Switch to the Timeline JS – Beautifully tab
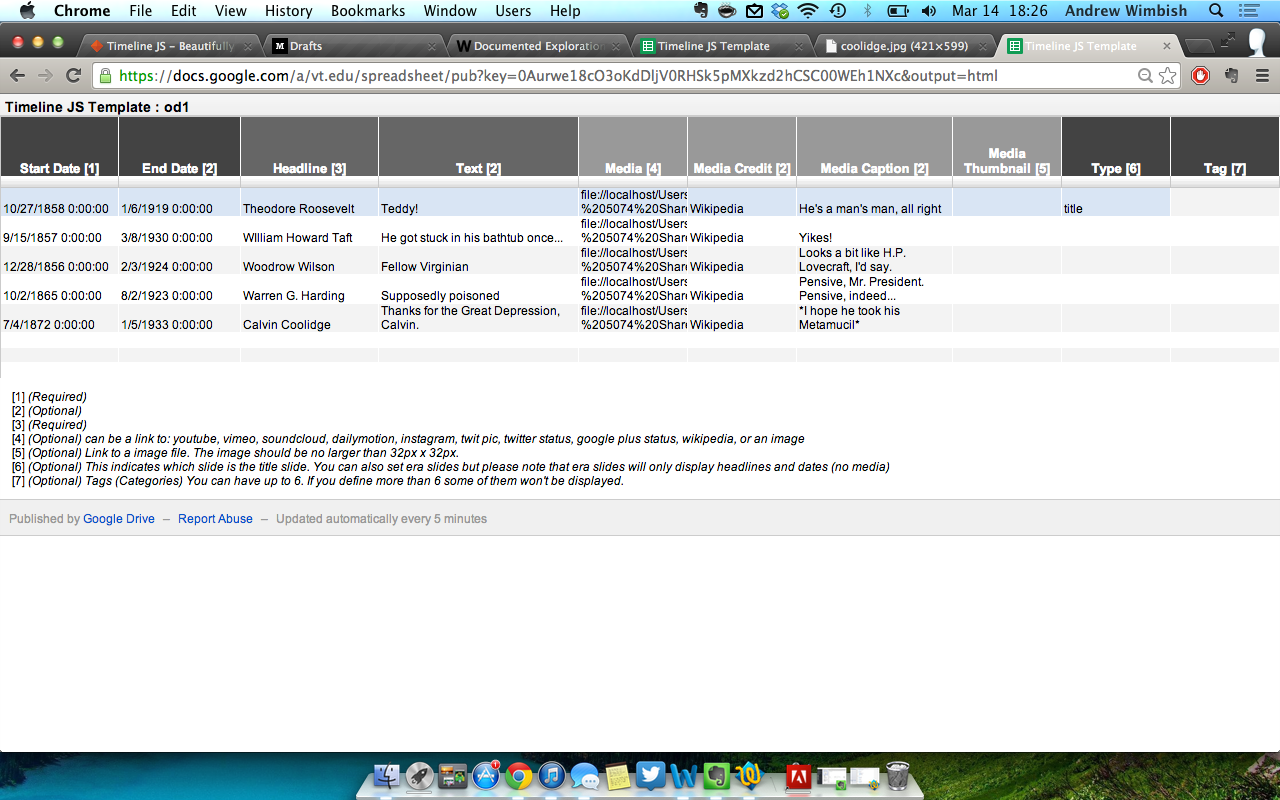The height and width of the screenshot is (800, 1280). click(170, 46)
